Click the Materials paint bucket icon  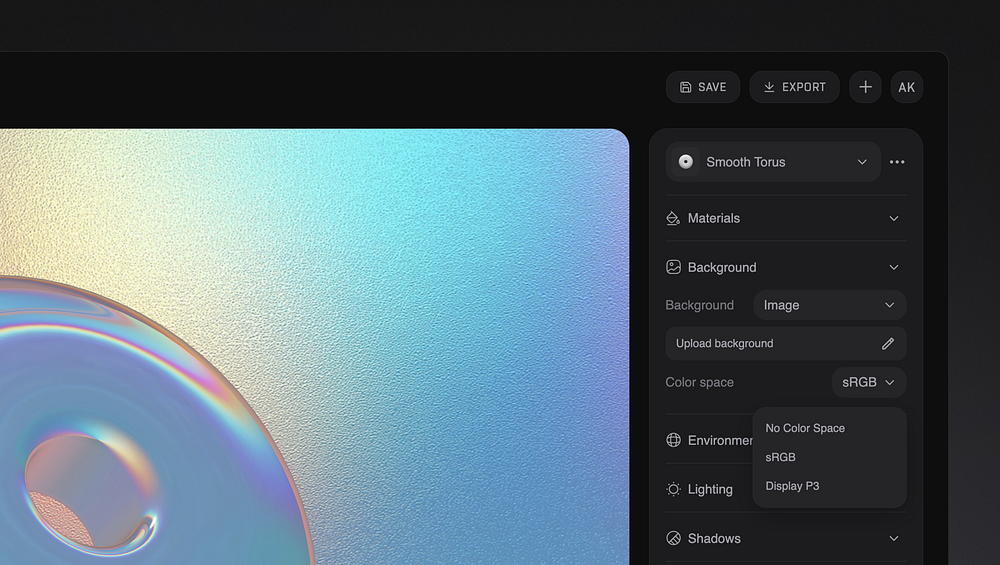click(673, 218)
